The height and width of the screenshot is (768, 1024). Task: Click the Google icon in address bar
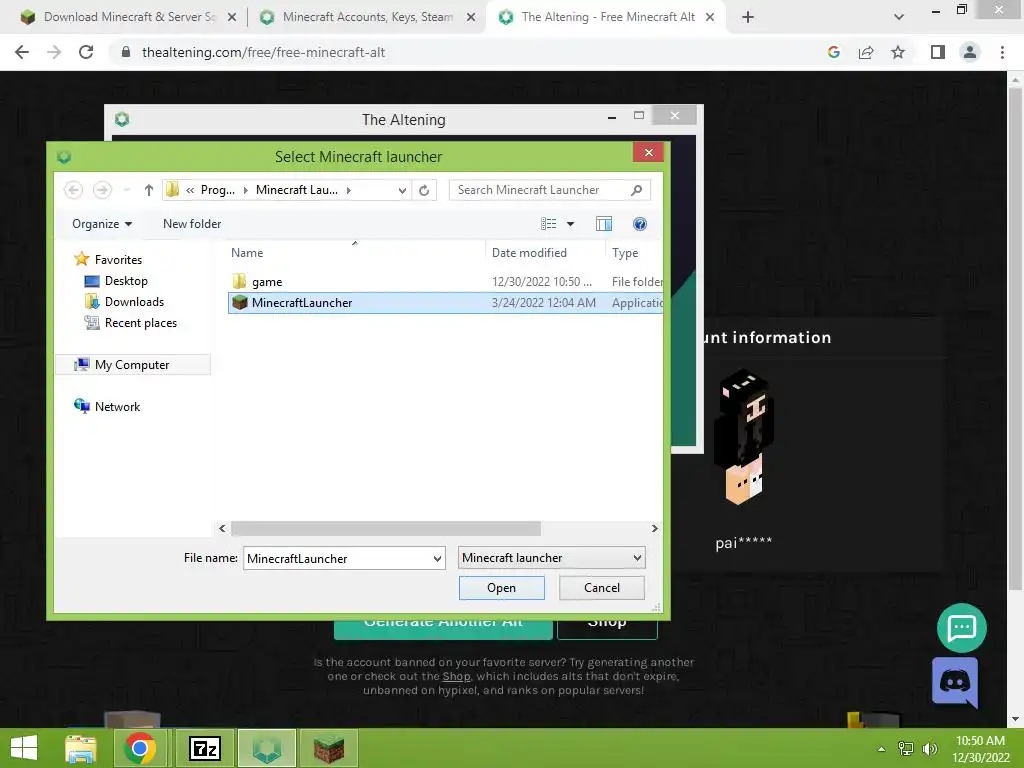point(833,52)
